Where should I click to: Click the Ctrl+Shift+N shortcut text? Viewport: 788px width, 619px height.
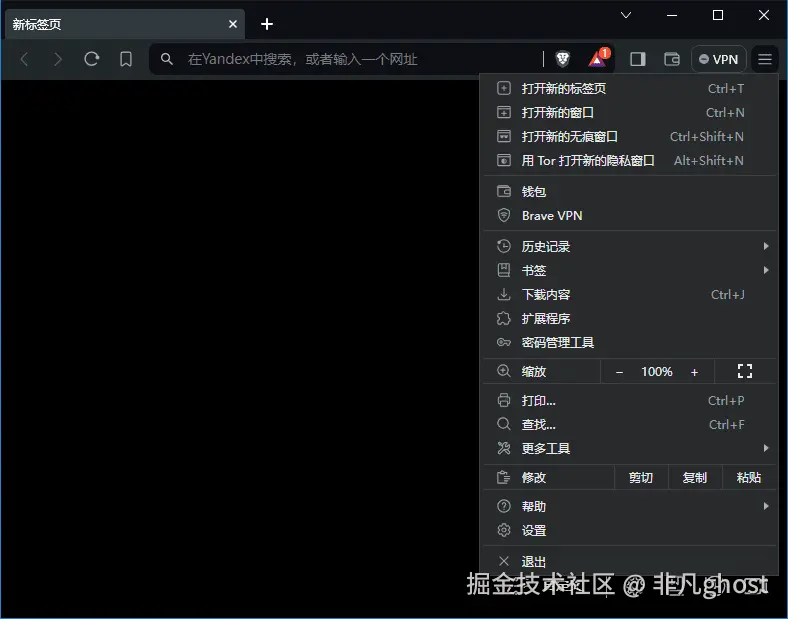(x=707, y=137)
